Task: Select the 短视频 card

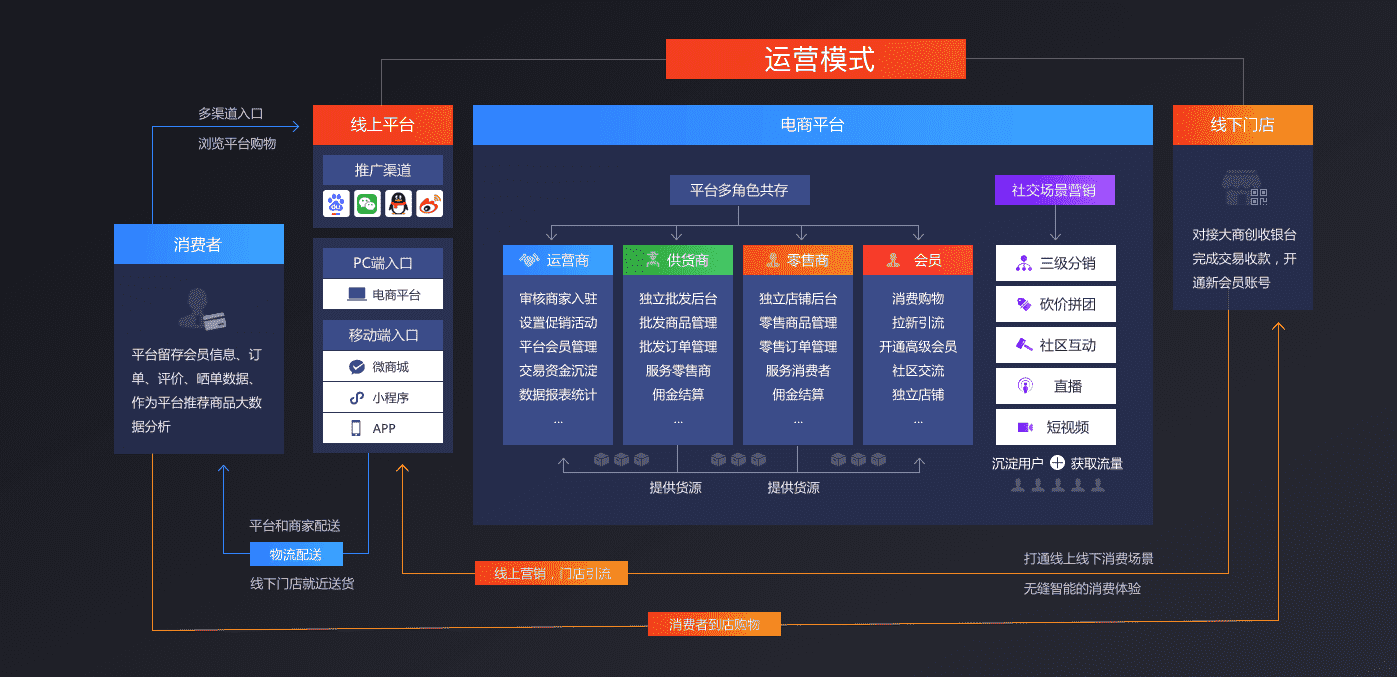Action: click(1056, 427)
